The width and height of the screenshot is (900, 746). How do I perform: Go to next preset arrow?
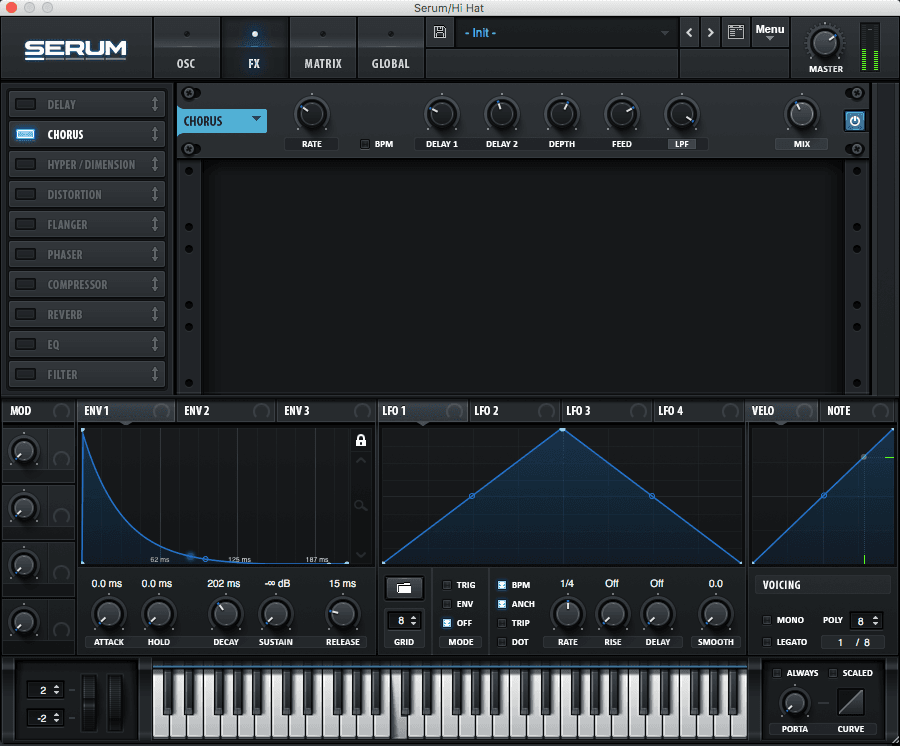point(711,33)
